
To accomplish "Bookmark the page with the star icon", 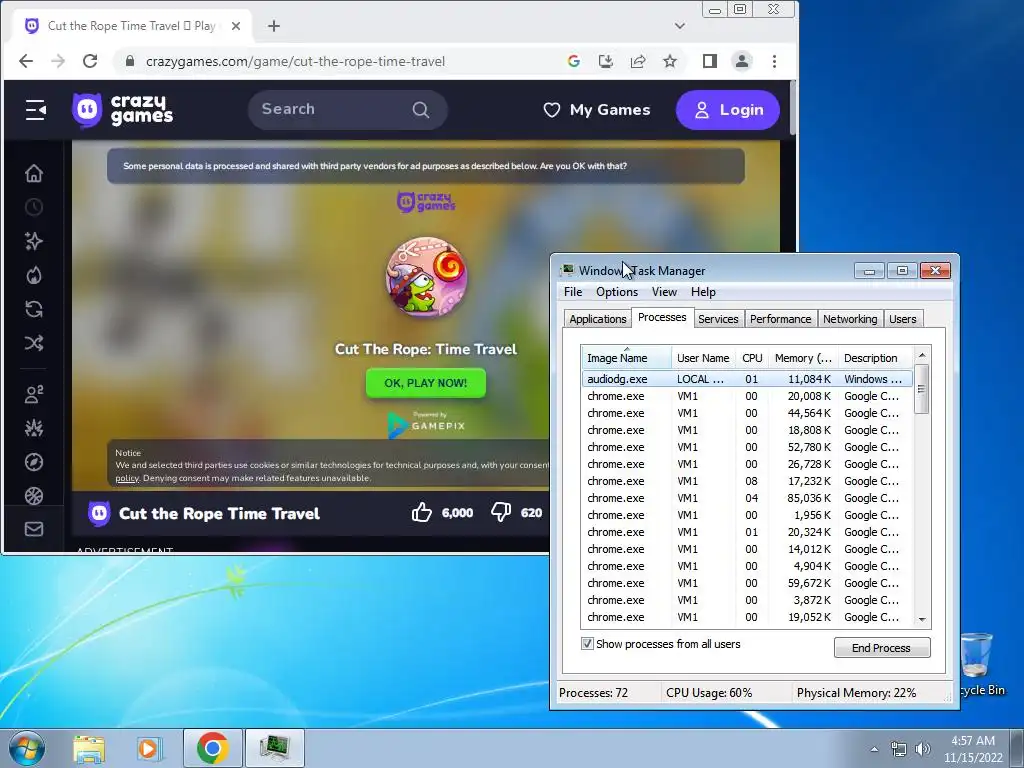I will coord(670,61).
